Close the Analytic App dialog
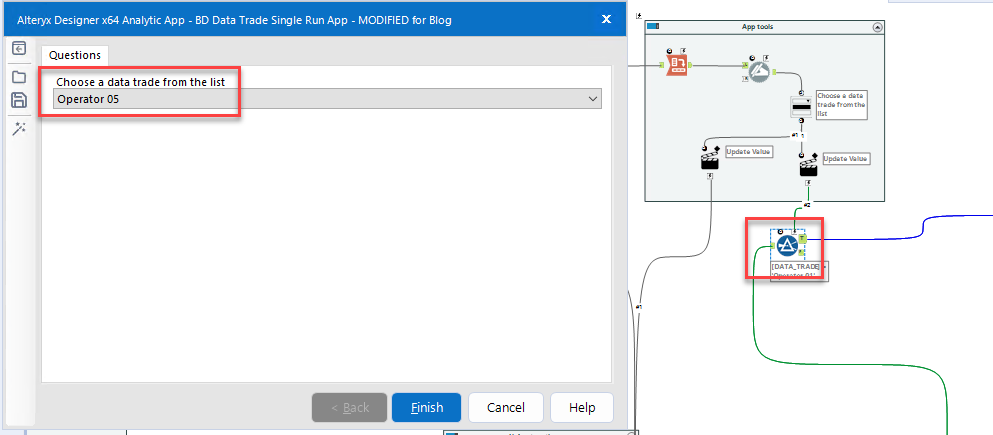The image size is (993, 435). tap(606, 19)
